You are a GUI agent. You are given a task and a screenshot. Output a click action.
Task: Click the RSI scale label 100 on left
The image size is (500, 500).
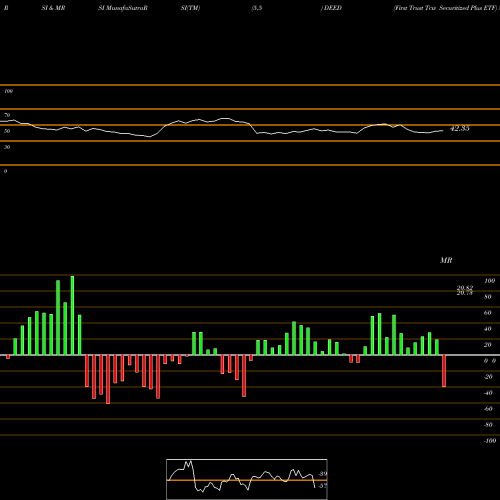click(8, 91)
